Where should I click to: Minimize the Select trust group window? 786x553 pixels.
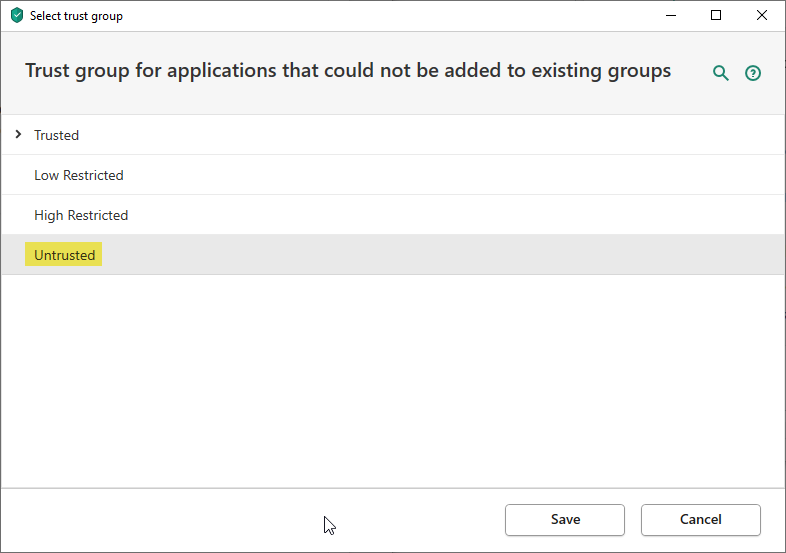[670, 16]
